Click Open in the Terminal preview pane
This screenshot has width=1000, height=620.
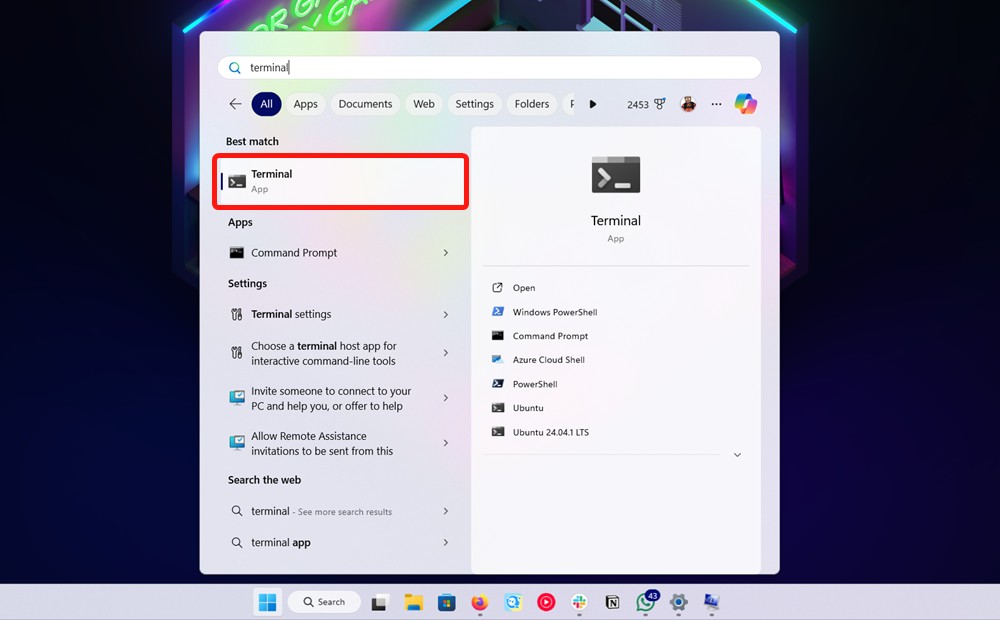click(513, 288)
